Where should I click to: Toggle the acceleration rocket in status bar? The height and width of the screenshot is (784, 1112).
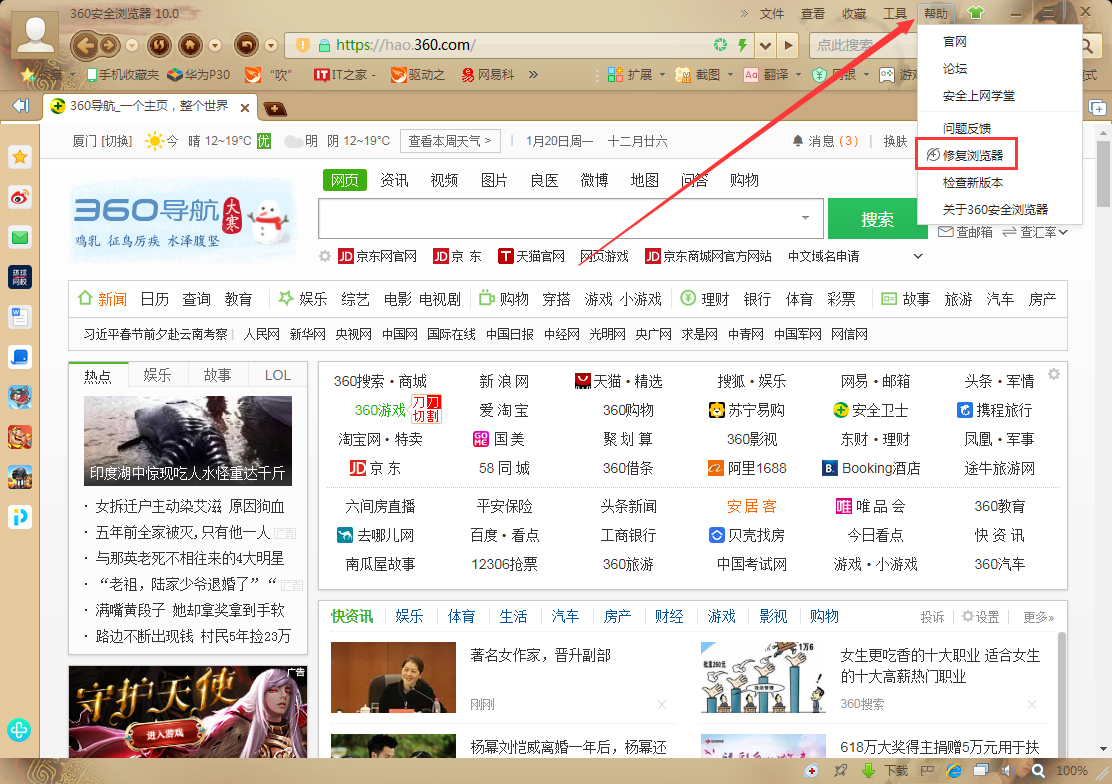[x=840, y=771]
